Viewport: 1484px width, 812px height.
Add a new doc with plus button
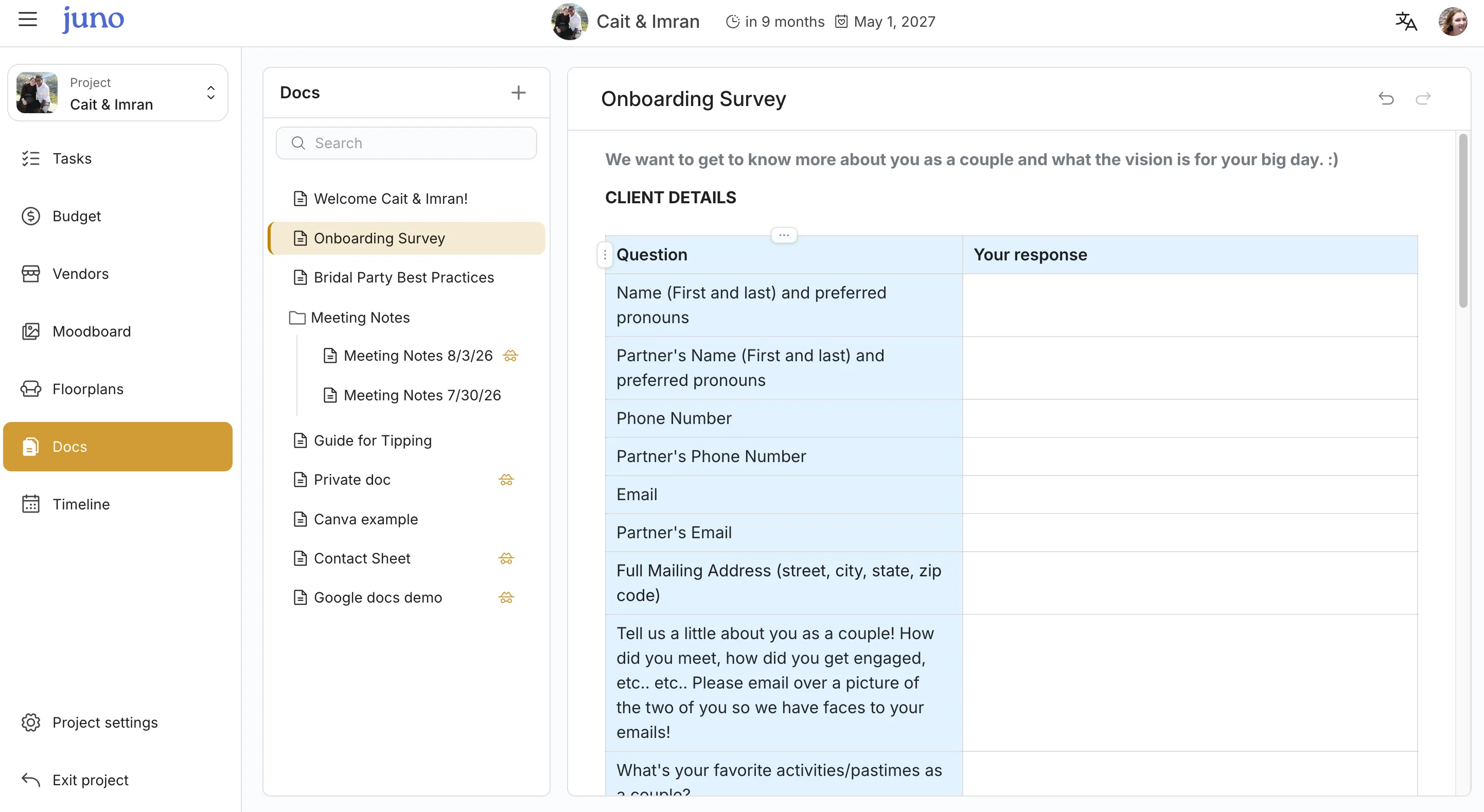pyautogui.click(x=519, y=93)
